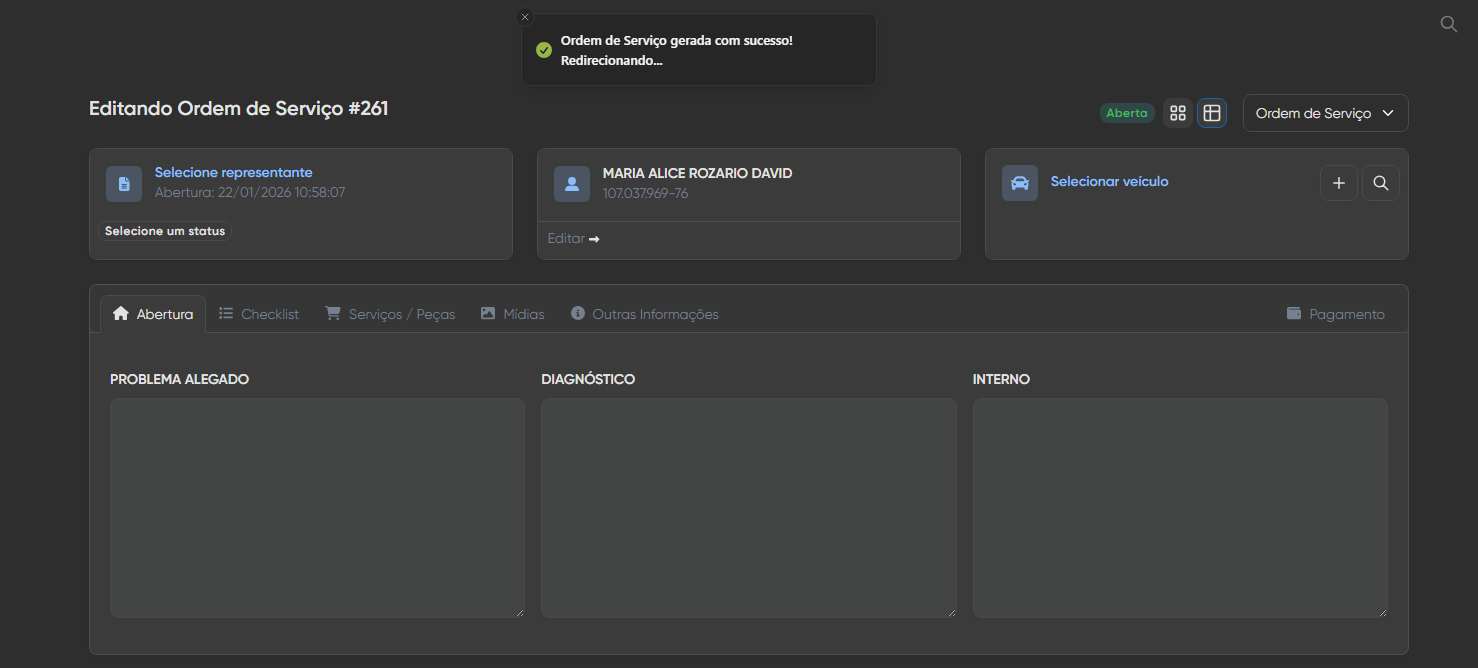This screenshot has height=668, width=1478.
Task: Click the vehicle car icon
Action: (1020, 184)
